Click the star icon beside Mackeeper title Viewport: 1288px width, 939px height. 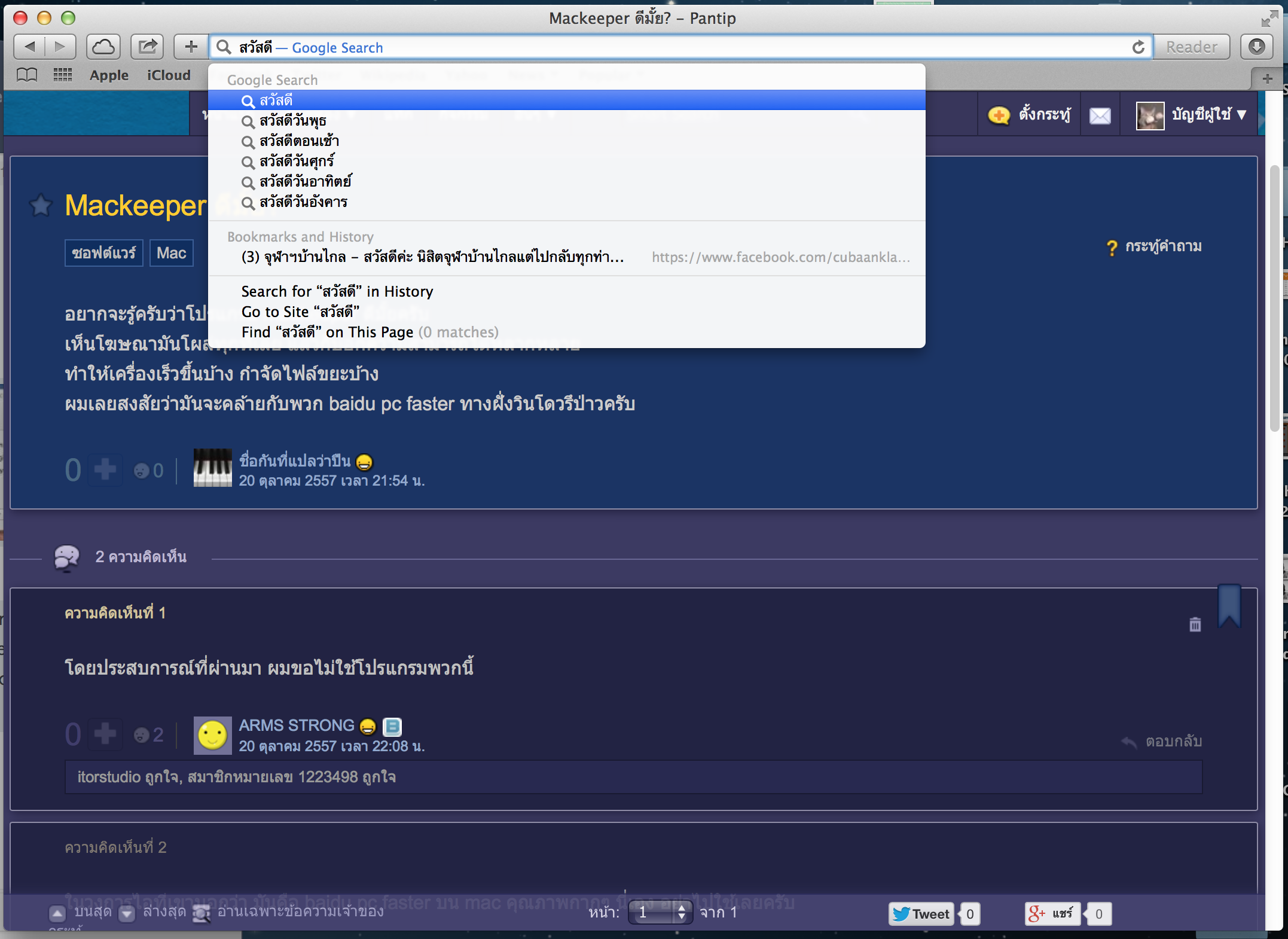41,205
